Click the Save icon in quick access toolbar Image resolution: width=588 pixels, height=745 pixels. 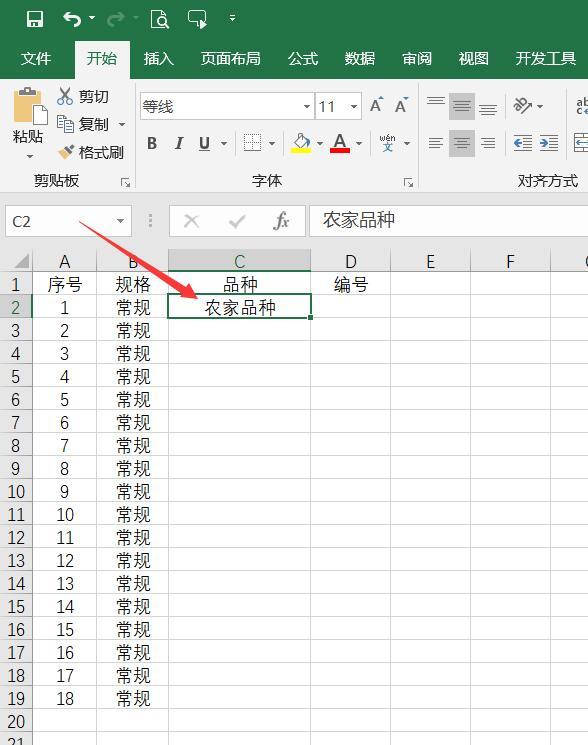click(35, 19)
